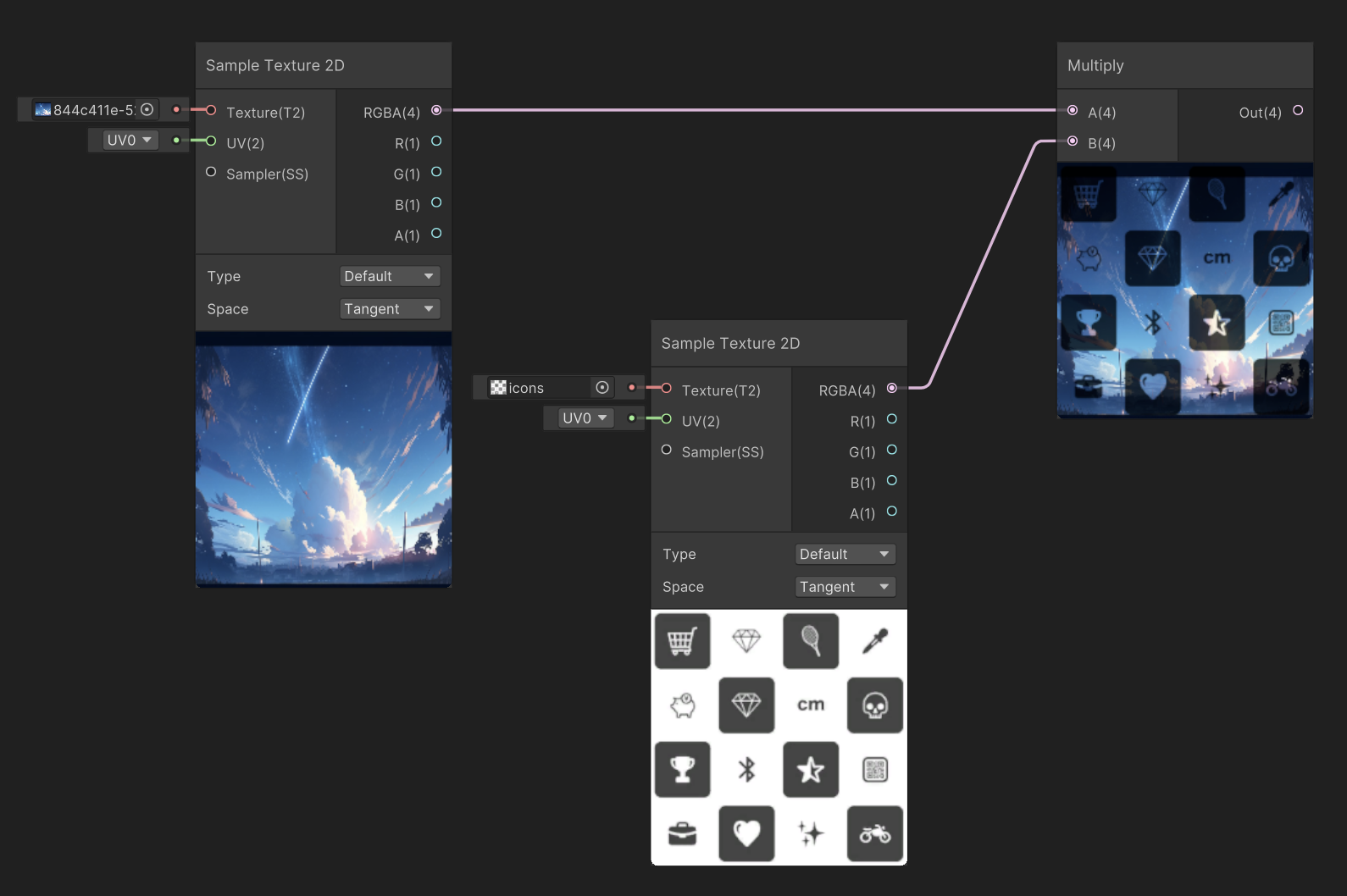Viewport: 1347px width, 896px height.
Task: Click first node's B(1) output port
Action: (x=436, y=202)
